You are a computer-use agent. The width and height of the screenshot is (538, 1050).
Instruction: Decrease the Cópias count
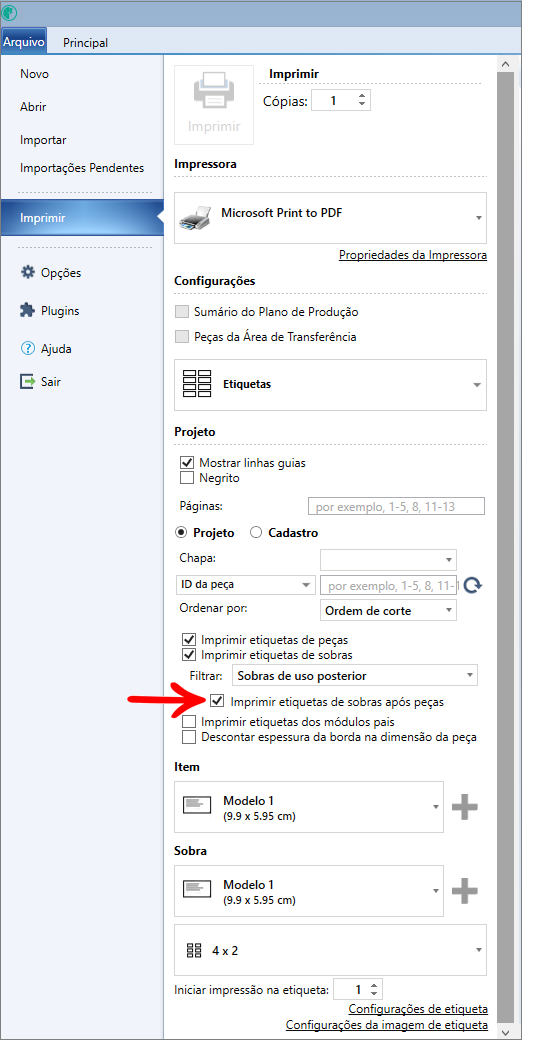(362, 105)
